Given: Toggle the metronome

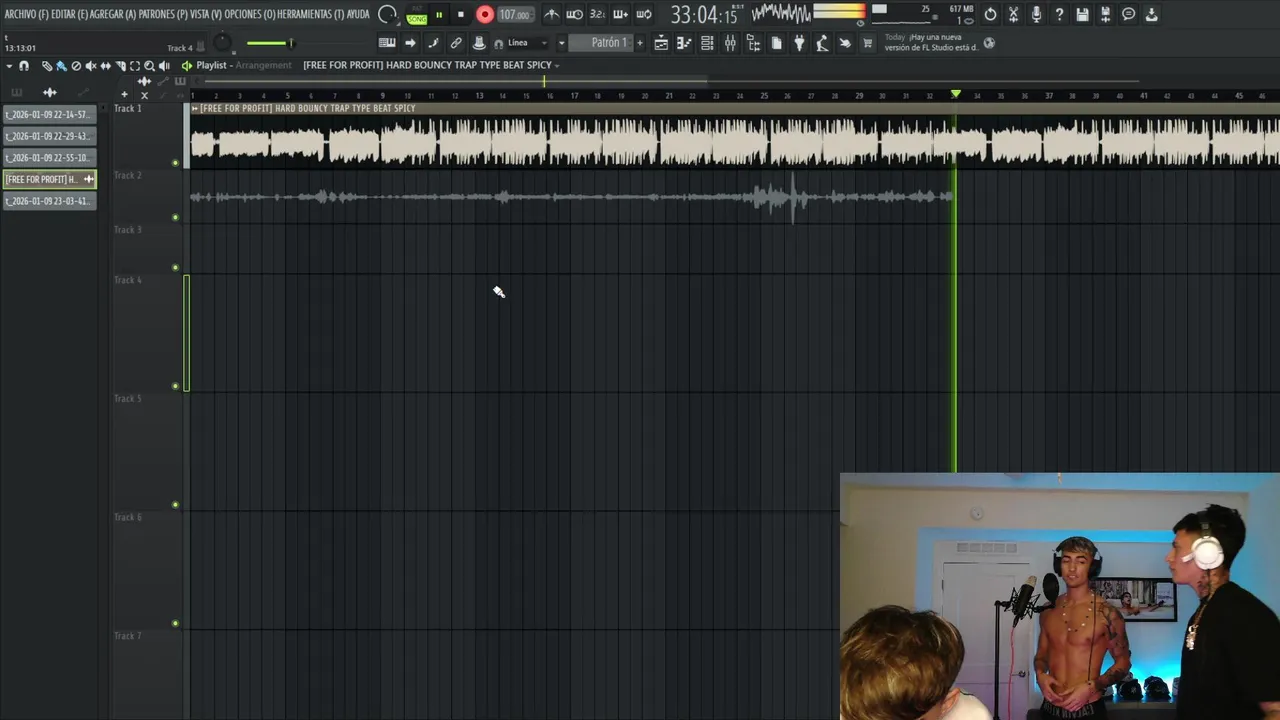Looking at the screenshot, I should pos(551,15).
